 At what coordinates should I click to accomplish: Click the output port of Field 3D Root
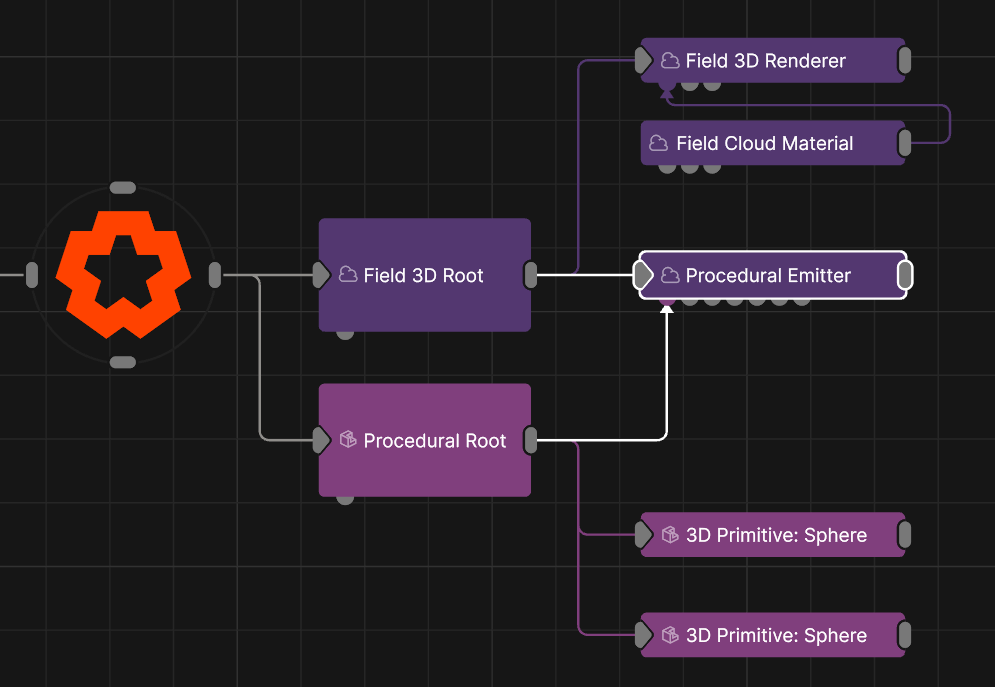pos(531,274)
